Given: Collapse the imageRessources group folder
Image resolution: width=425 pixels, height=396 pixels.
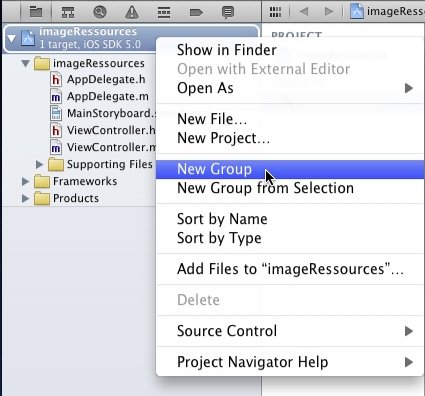Looking at the screenshot, I should 26,63.
